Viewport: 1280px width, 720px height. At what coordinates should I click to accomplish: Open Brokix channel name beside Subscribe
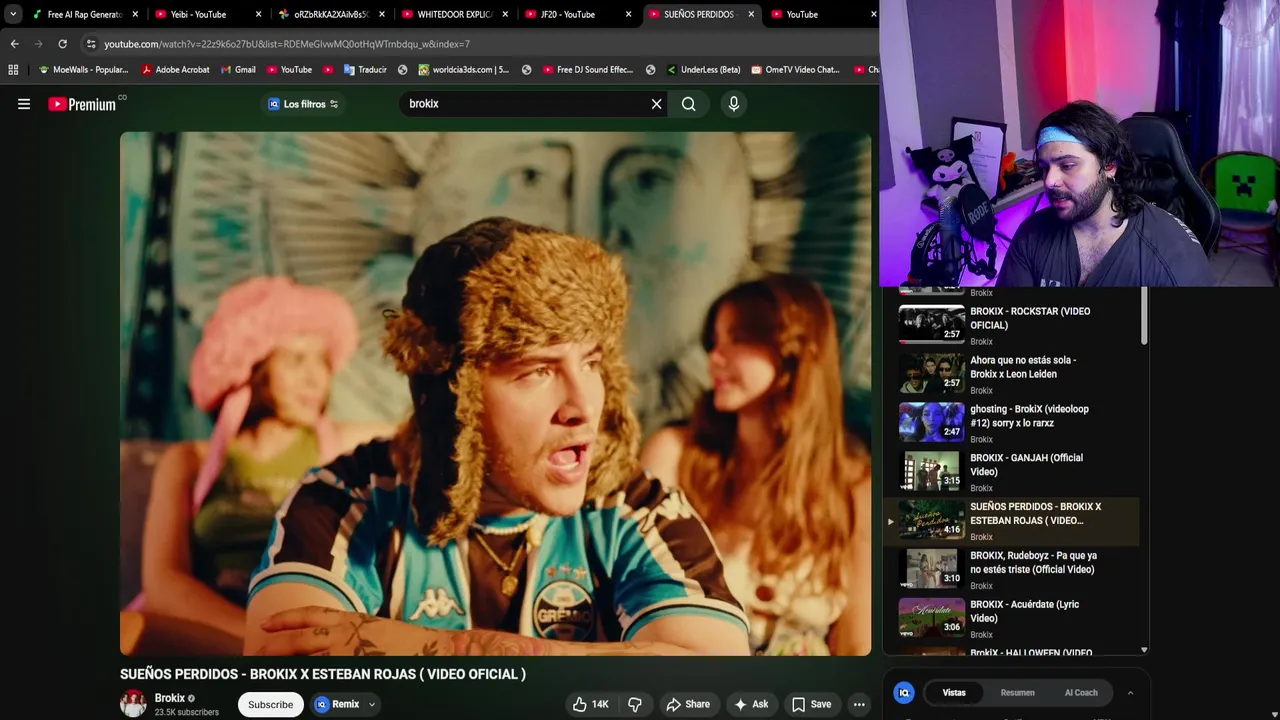(170, 698)
